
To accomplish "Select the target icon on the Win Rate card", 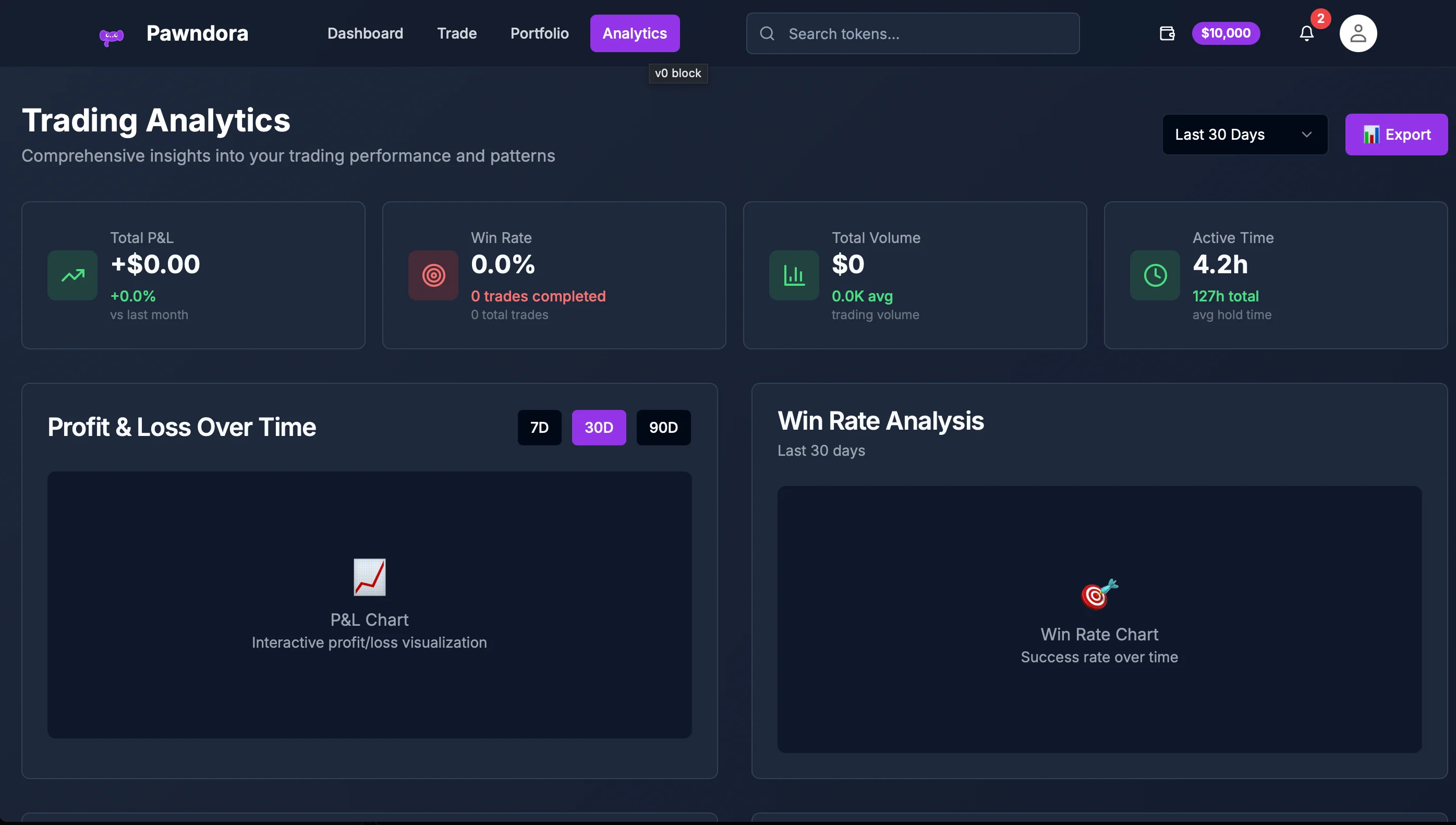I will point(433,275).
